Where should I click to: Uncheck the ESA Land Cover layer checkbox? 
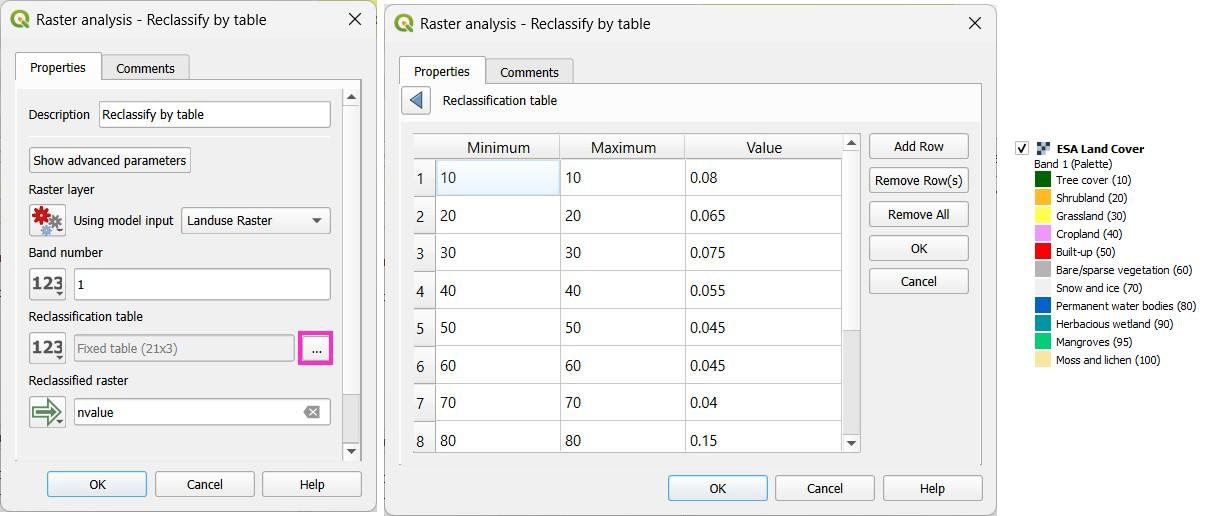1022,148
